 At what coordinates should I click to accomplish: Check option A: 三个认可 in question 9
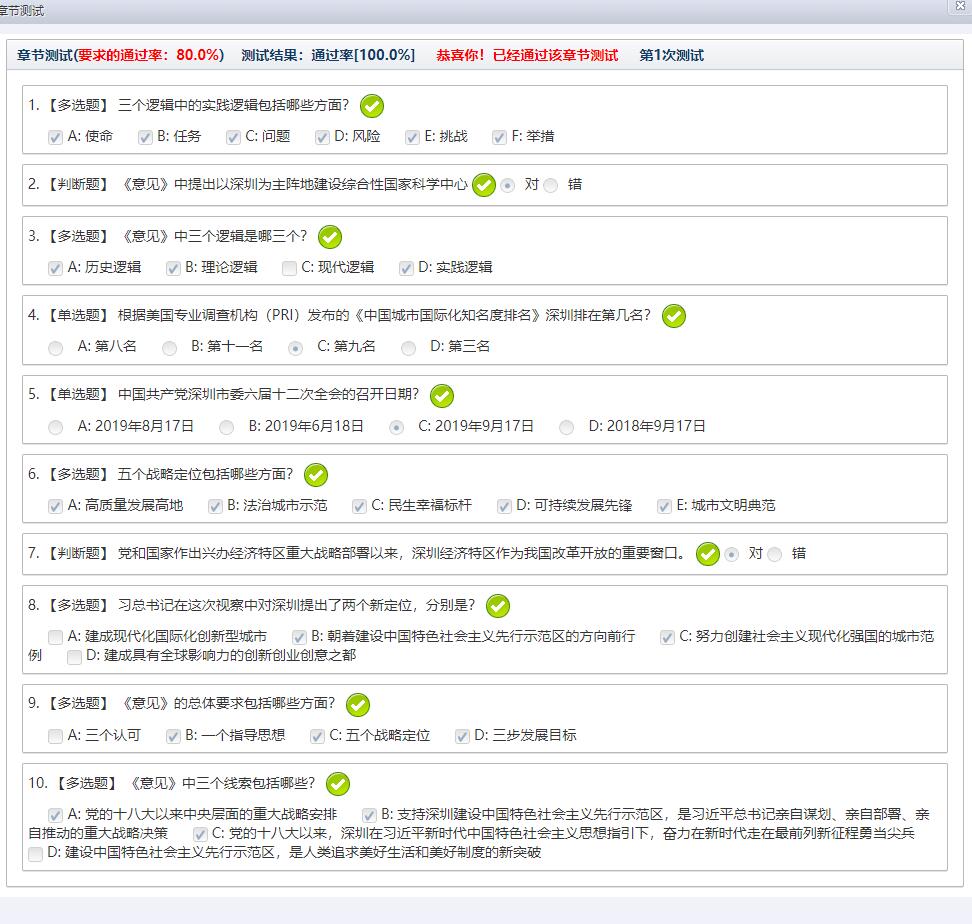(x=55, y=736)
